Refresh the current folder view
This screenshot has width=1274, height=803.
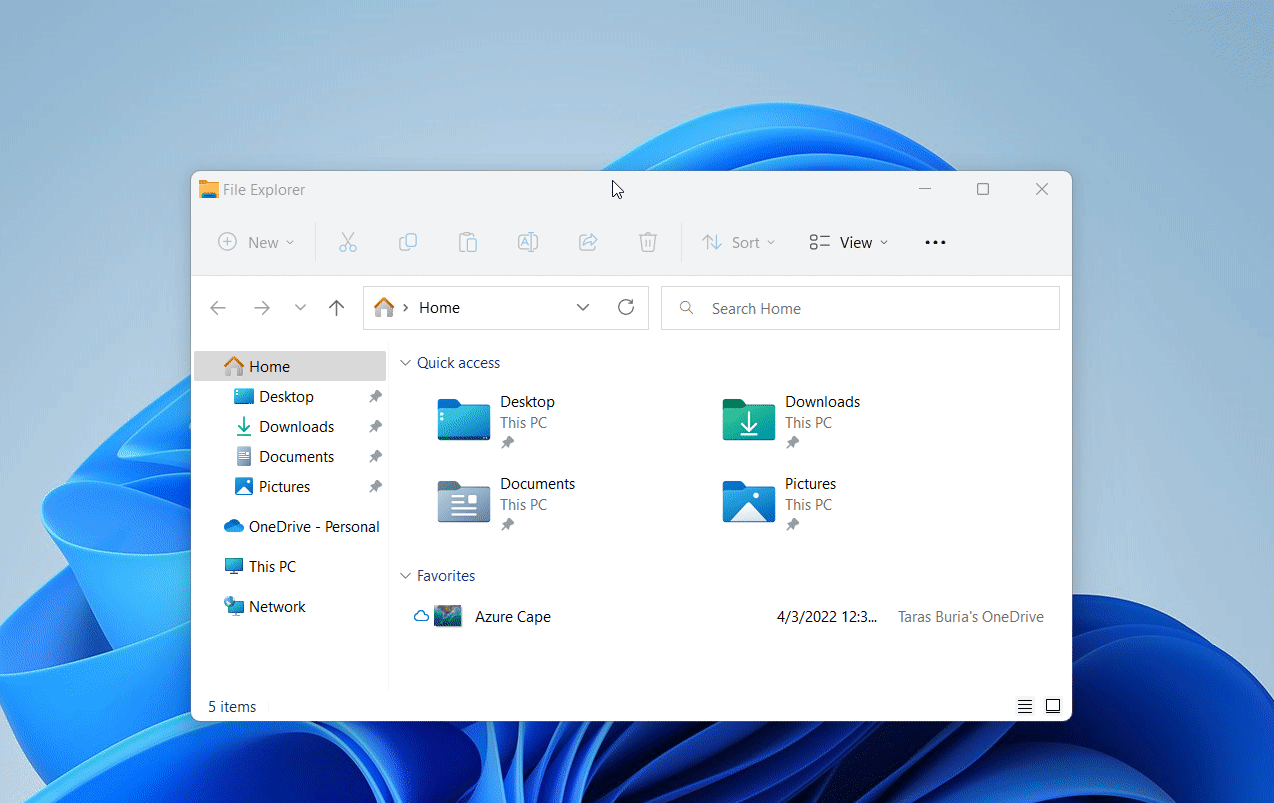pyautogui.click(x=626, y=307)
